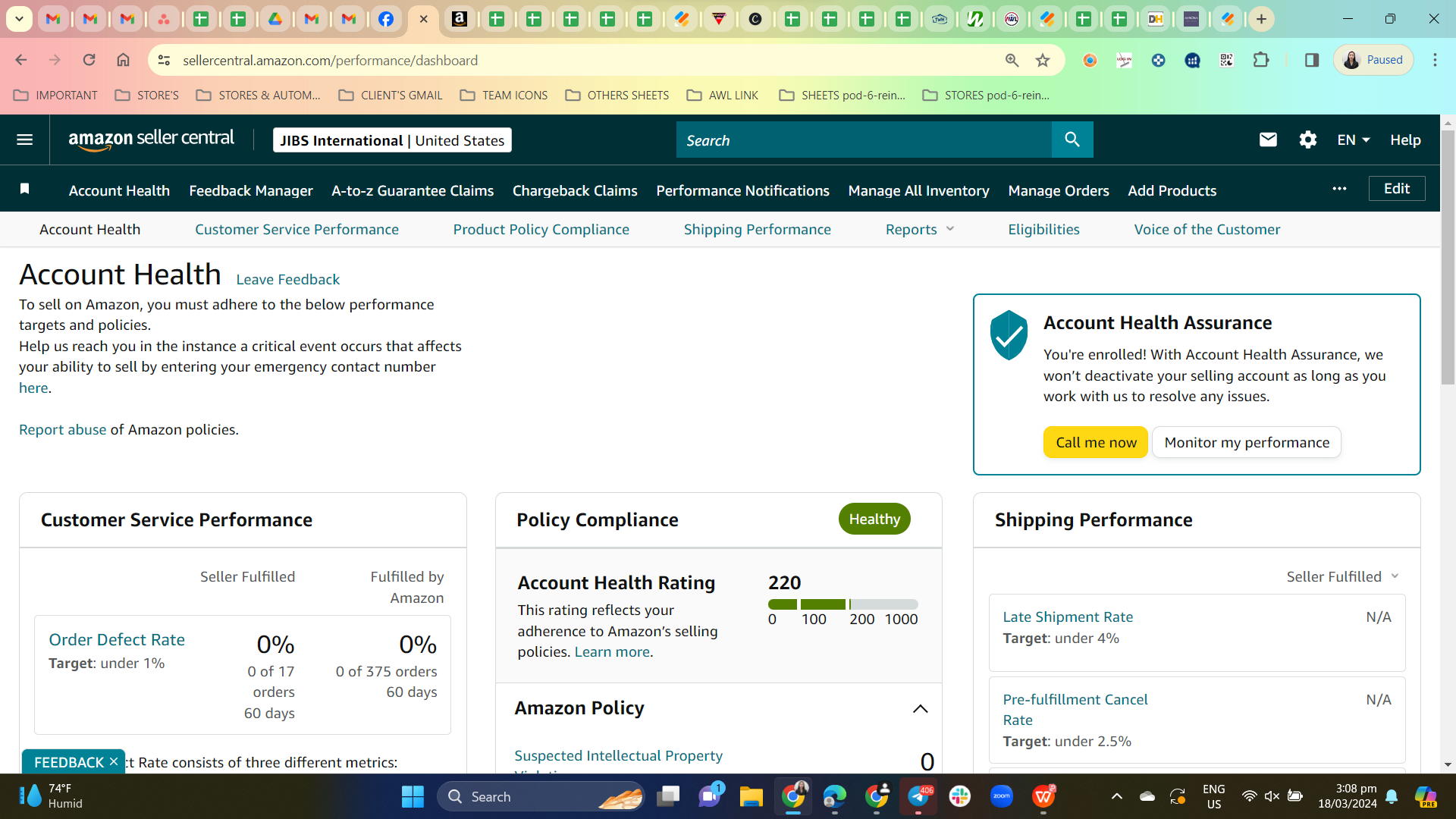Open a new browser tab with plus icon

pos(1261,19)
